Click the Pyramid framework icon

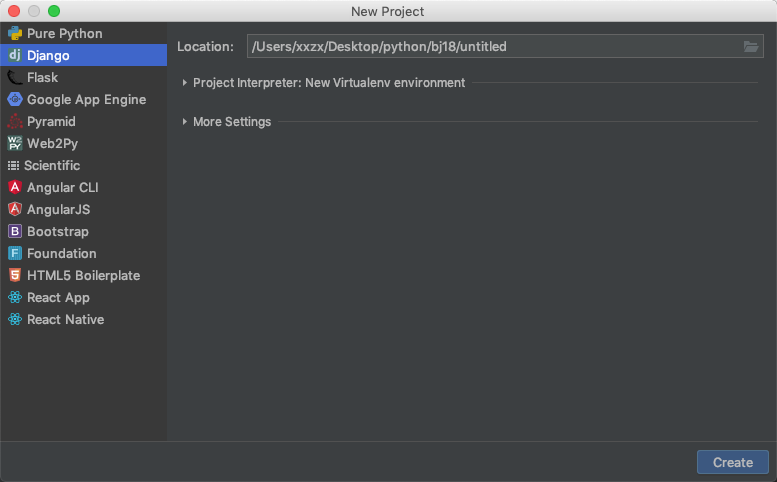coord(15,122)
